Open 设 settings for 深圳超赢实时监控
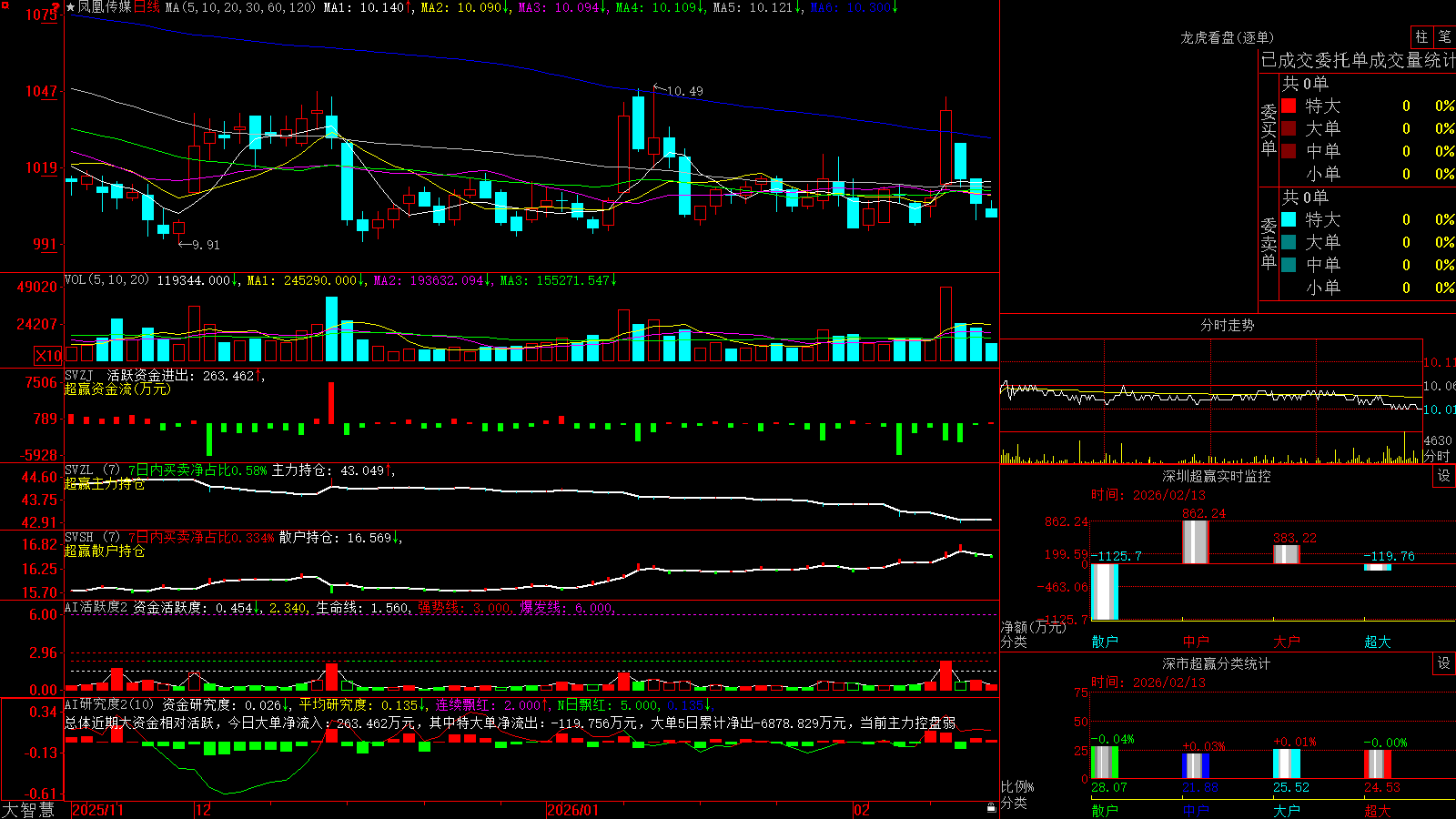The width and height of the screenshot is (1456, 819). (x=1444, y=476)
